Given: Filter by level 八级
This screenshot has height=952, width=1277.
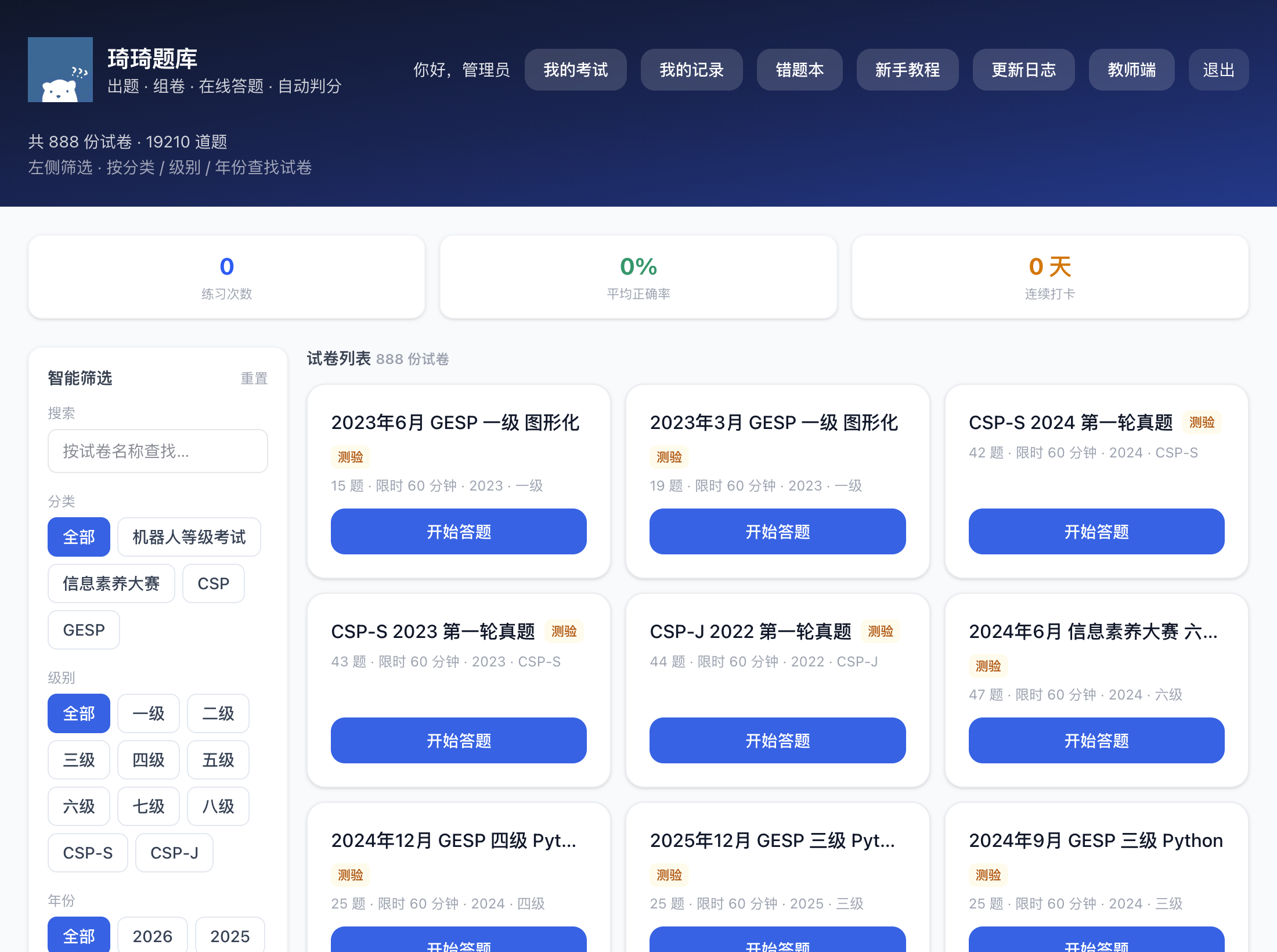Looking at the screenshot, I should point(218,806).
